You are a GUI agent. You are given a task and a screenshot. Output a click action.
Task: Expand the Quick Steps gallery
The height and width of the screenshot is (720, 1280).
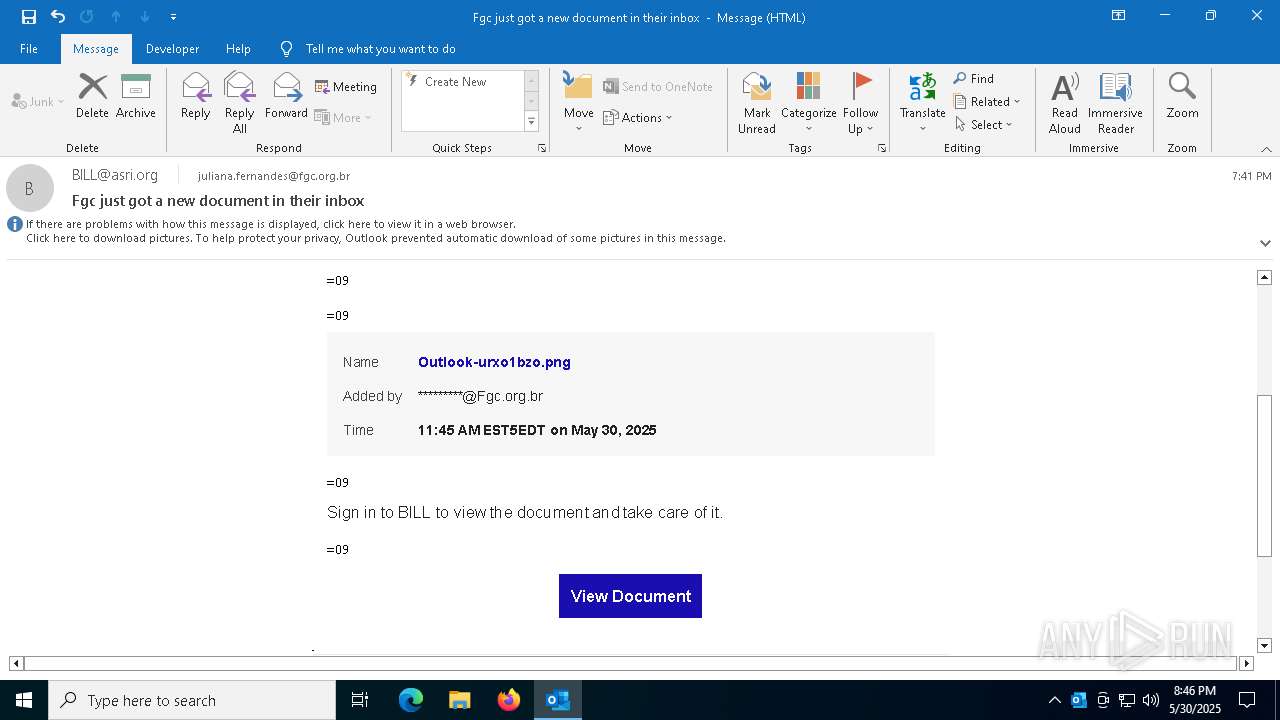pyautogui.click(x=531, y=122)
